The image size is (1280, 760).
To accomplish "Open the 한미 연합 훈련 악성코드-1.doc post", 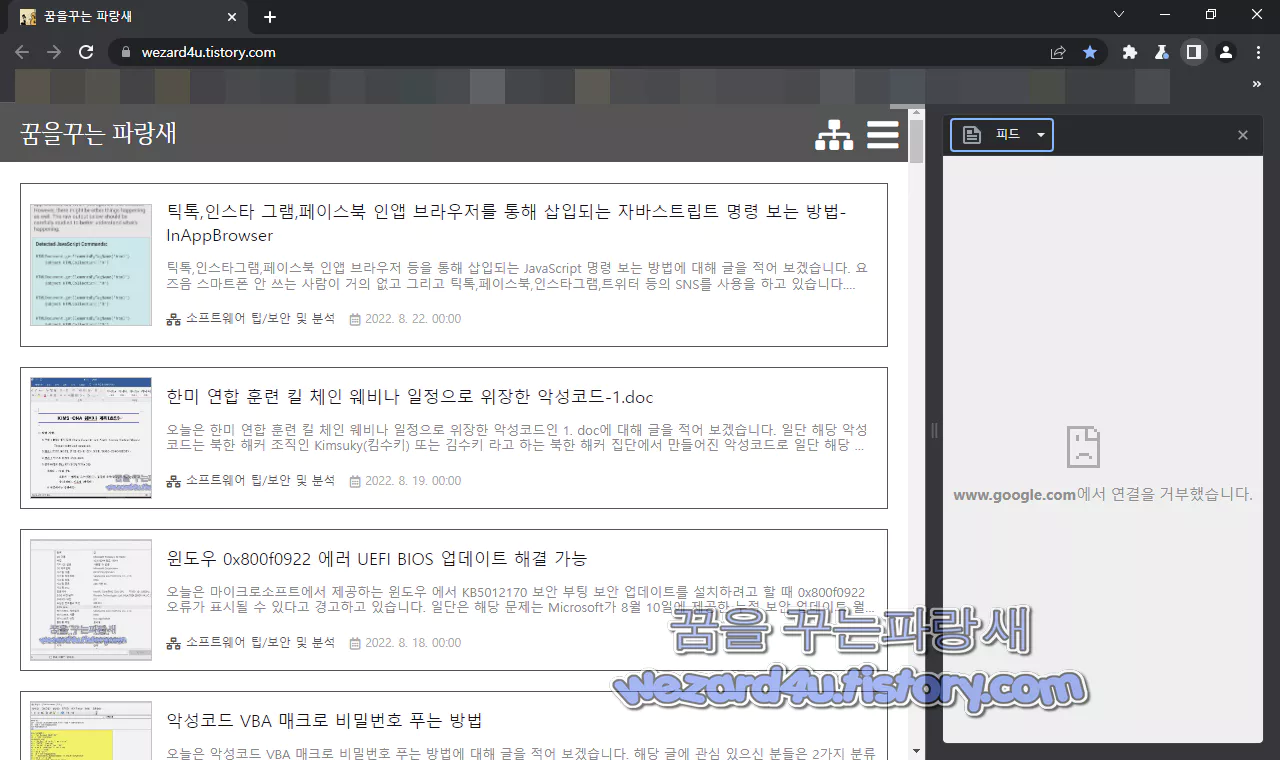I will point(410,397).
